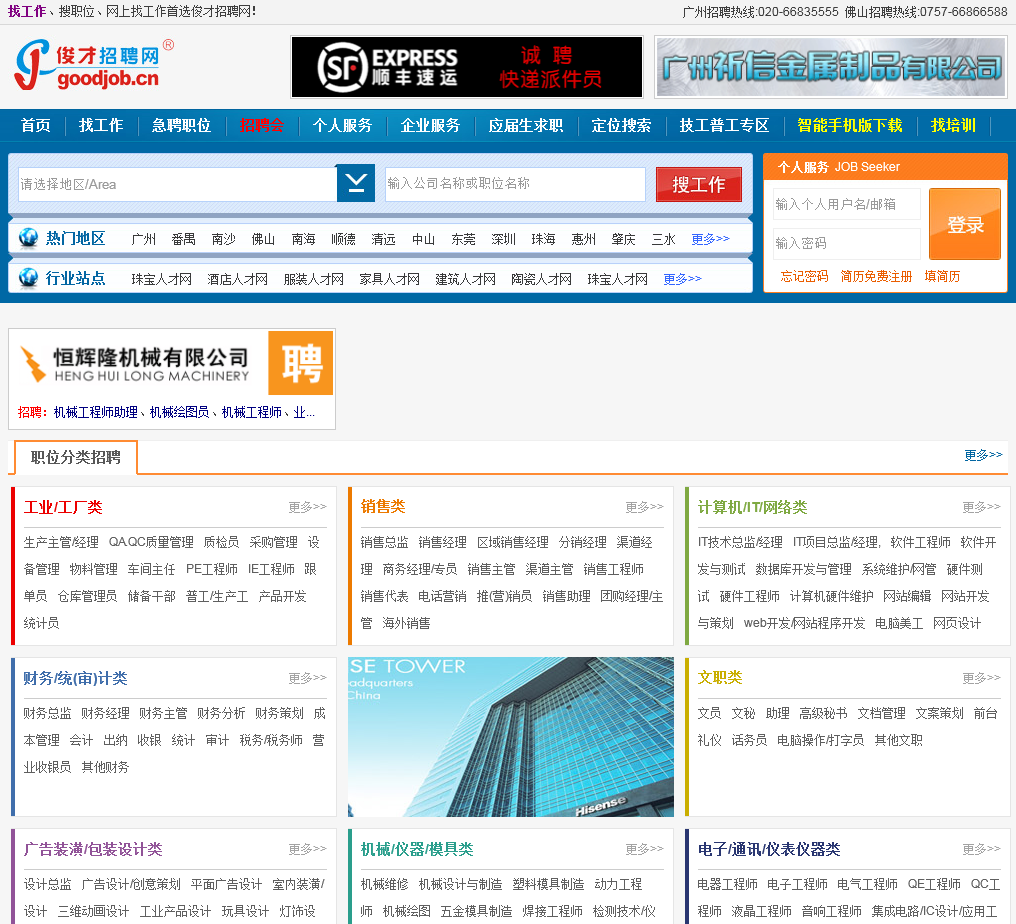This screenshot has height=924, width=1016.
Task: Click 更多>> beside the 职位分类招聘 tab
Action: pos(983,456)
